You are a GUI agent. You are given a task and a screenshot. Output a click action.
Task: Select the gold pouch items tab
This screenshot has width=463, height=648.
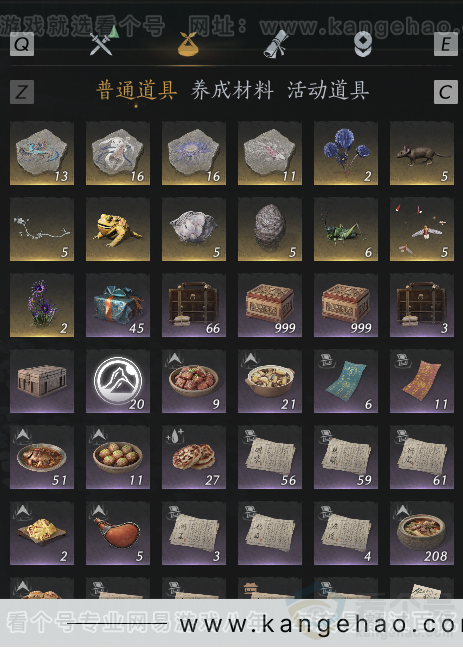[x=188, y=44]
